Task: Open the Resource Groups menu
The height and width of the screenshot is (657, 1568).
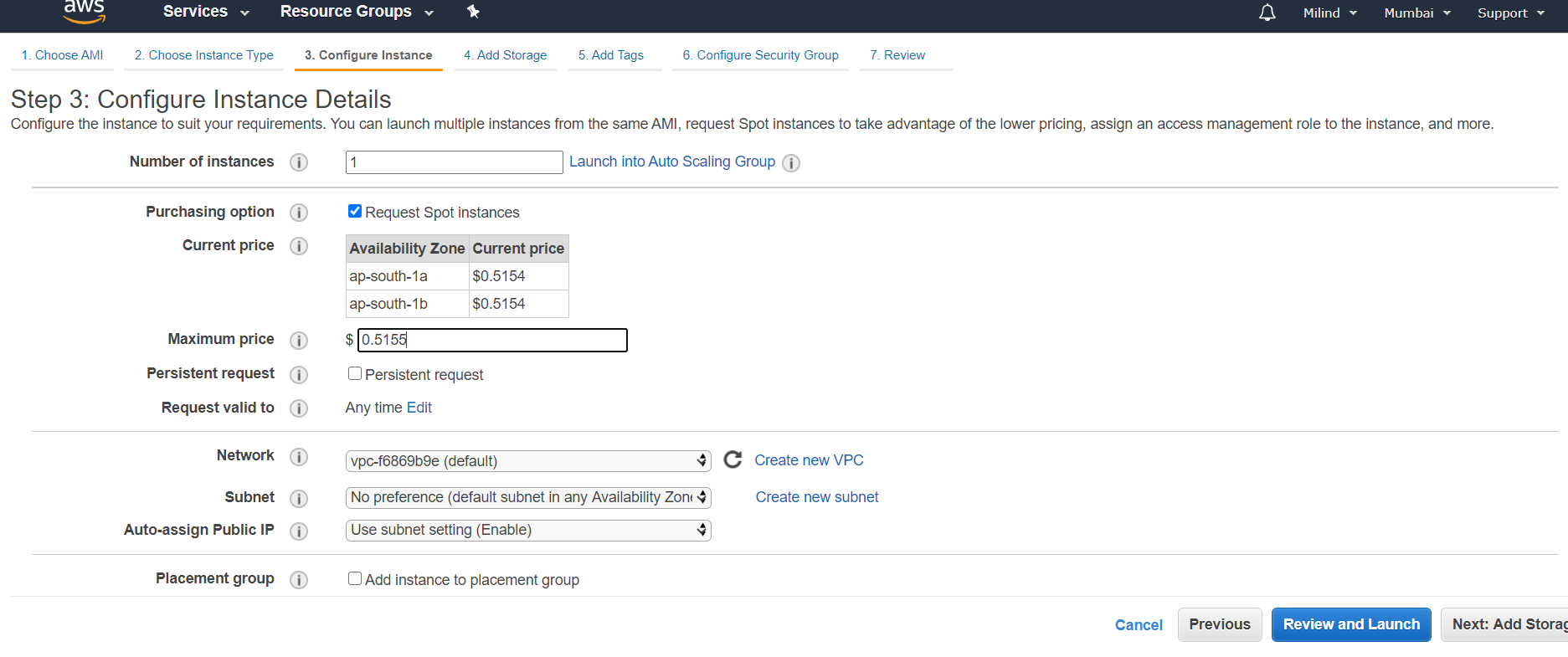Action: click(x=357, y=12)
